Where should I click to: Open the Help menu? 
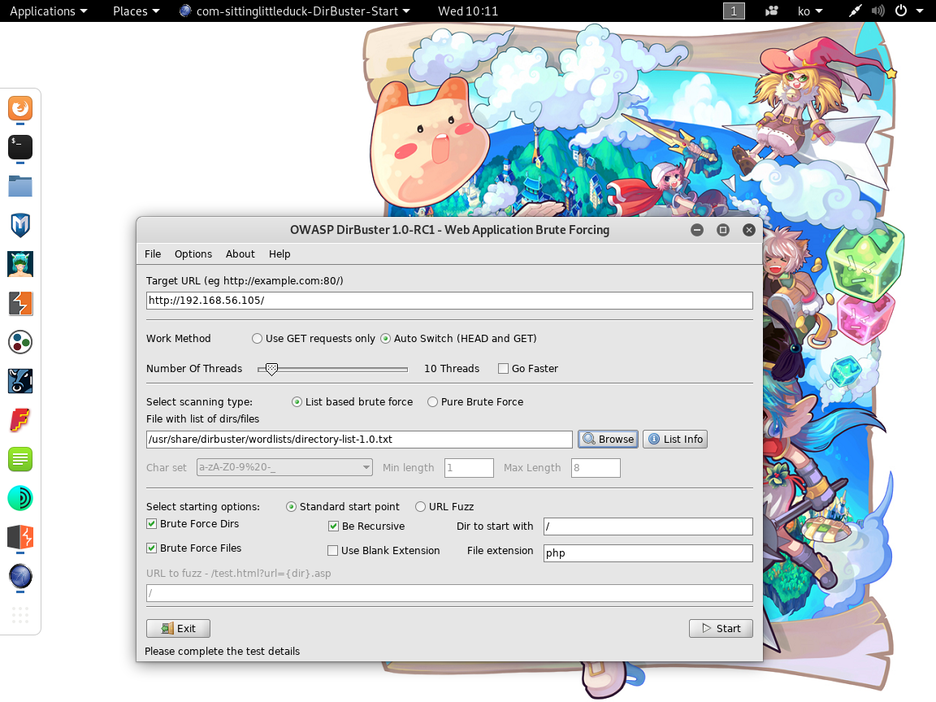[x=279, y=254]
